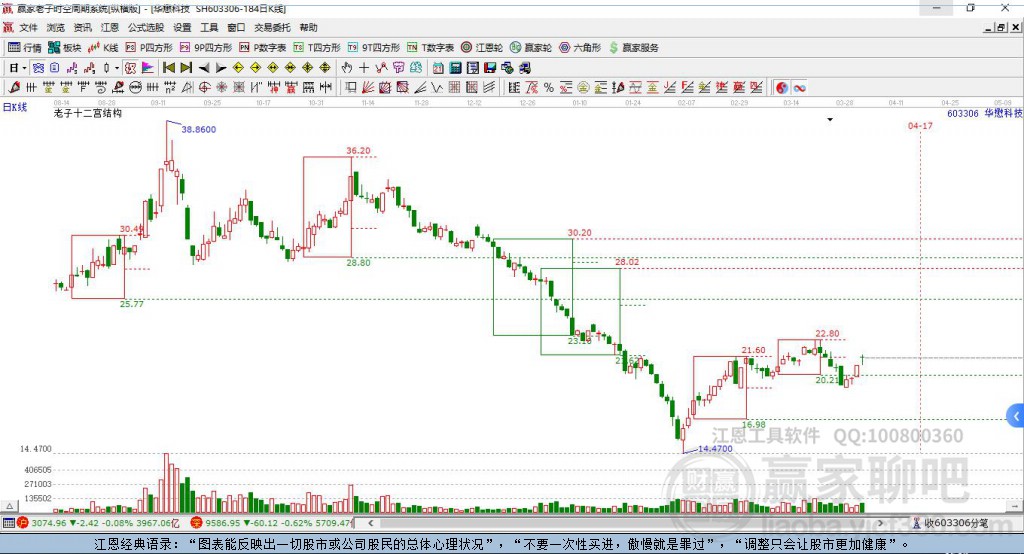Click the black right arrow icon
This screenshot has width=1024, height=554.
coord(221,68)
